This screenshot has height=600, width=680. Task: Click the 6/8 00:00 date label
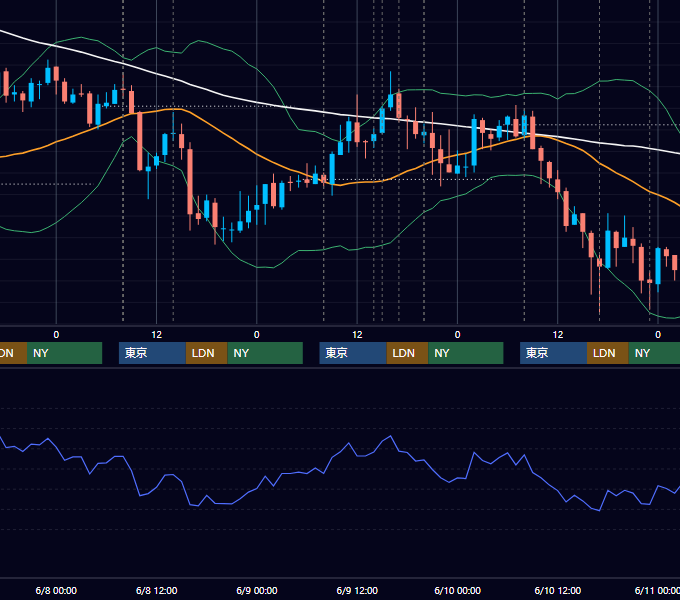pyautogui.click(x=56, y=590)
